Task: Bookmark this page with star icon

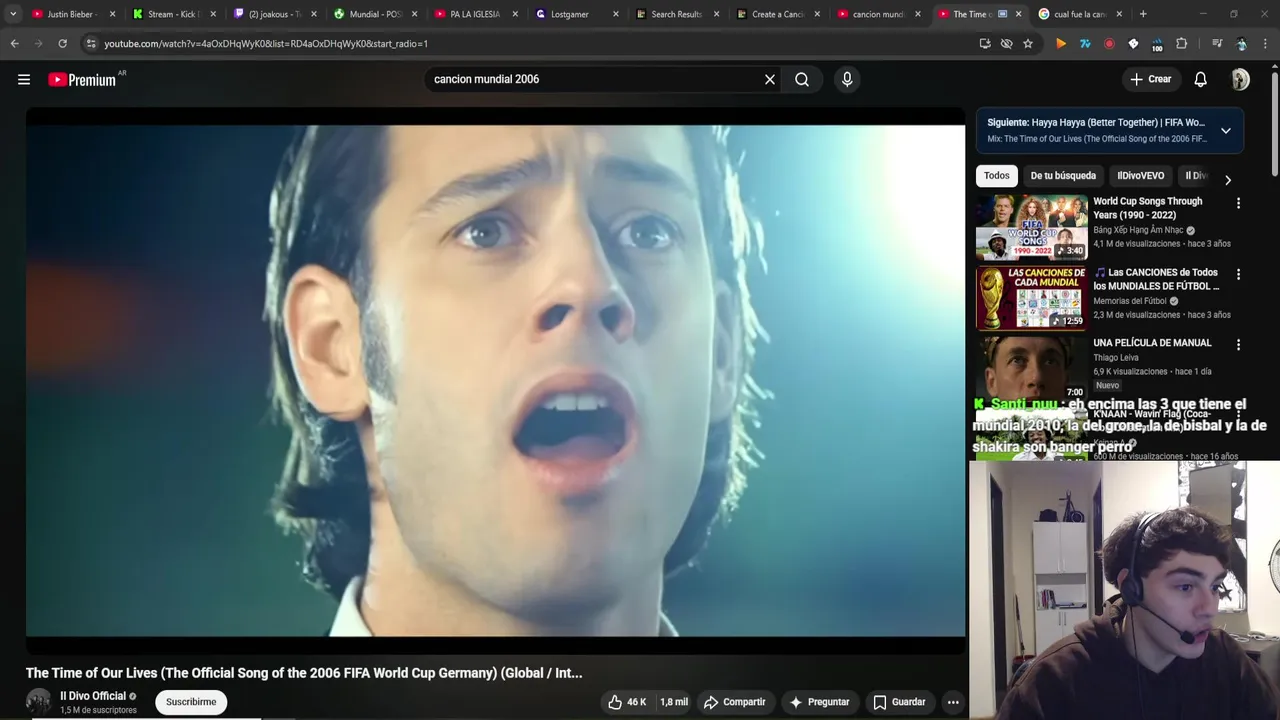Action: (x=1027, y=43)
